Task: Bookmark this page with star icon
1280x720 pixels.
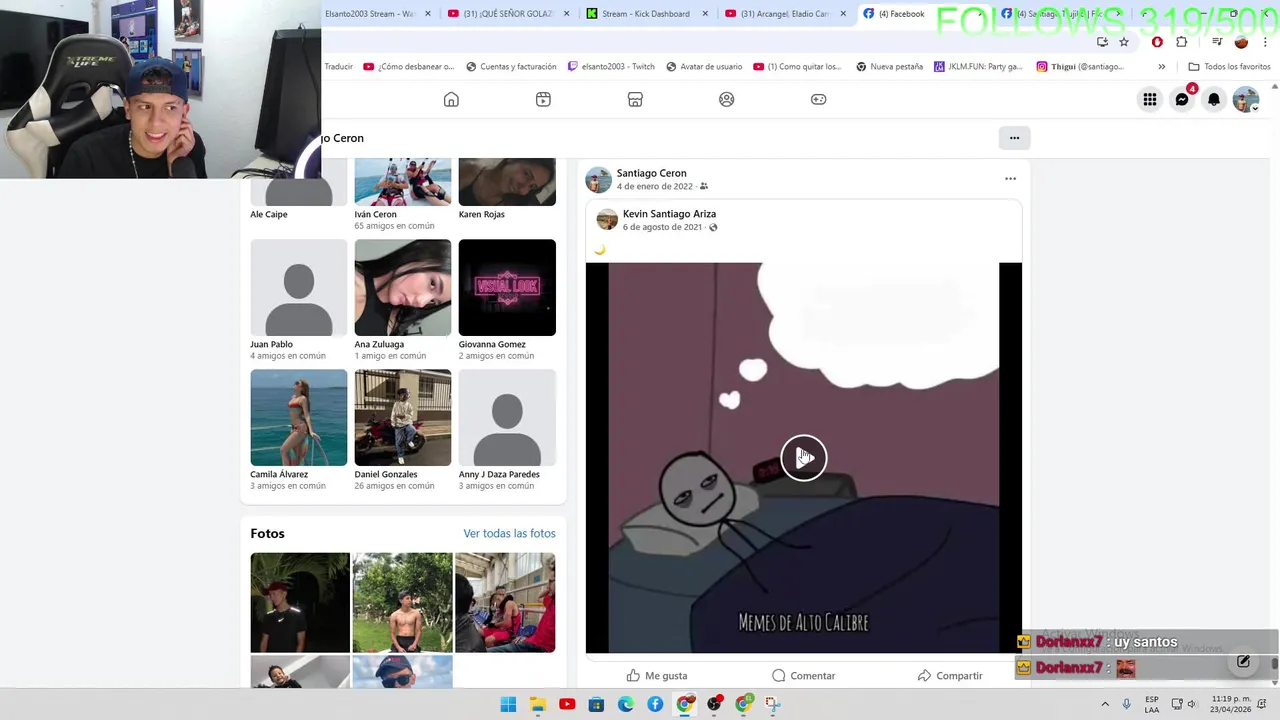Action: [1124, 42]
